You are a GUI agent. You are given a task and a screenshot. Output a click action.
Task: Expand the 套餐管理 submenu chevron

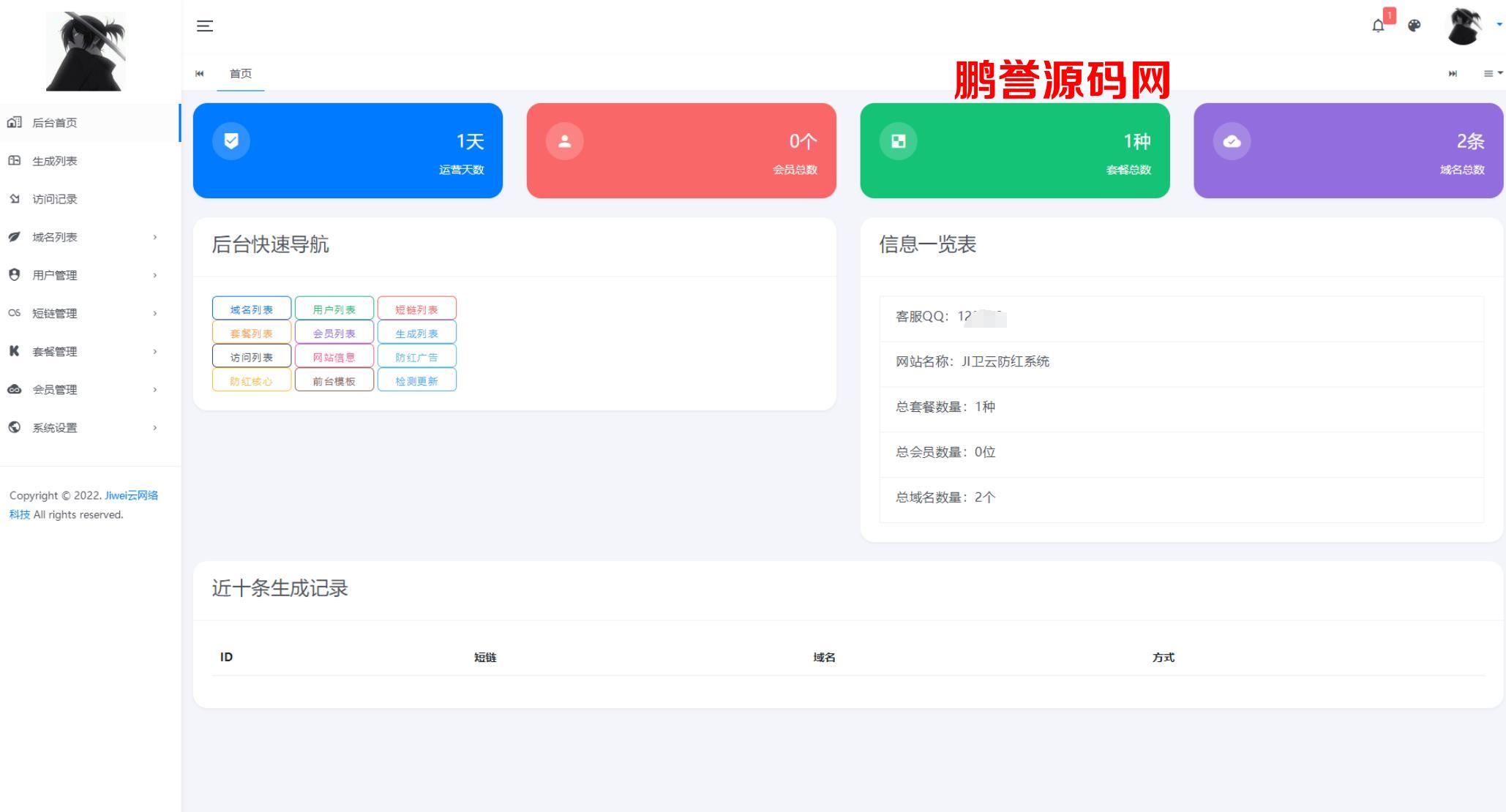tap(154, 351)
